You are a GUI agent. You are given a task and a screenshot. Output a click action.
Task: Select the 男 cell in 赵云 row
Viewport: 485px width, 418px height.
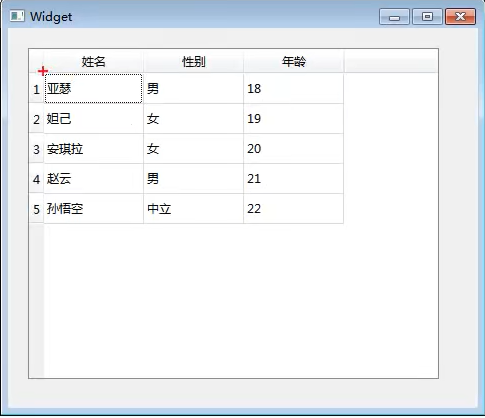click(x=194, y=179)
